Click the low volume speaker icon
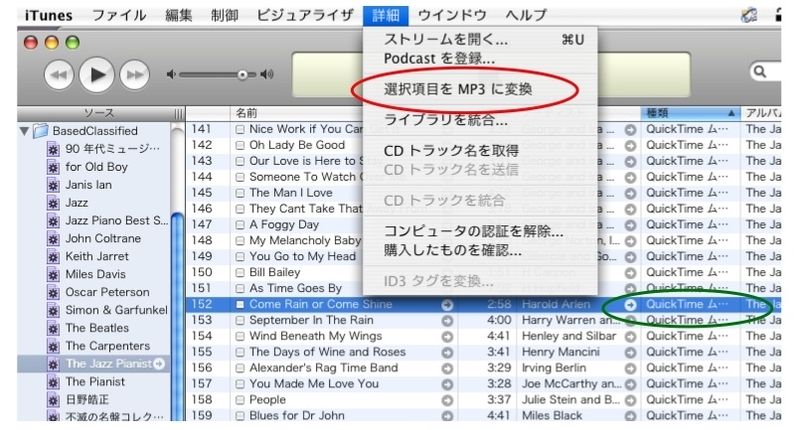 [171, 74]
